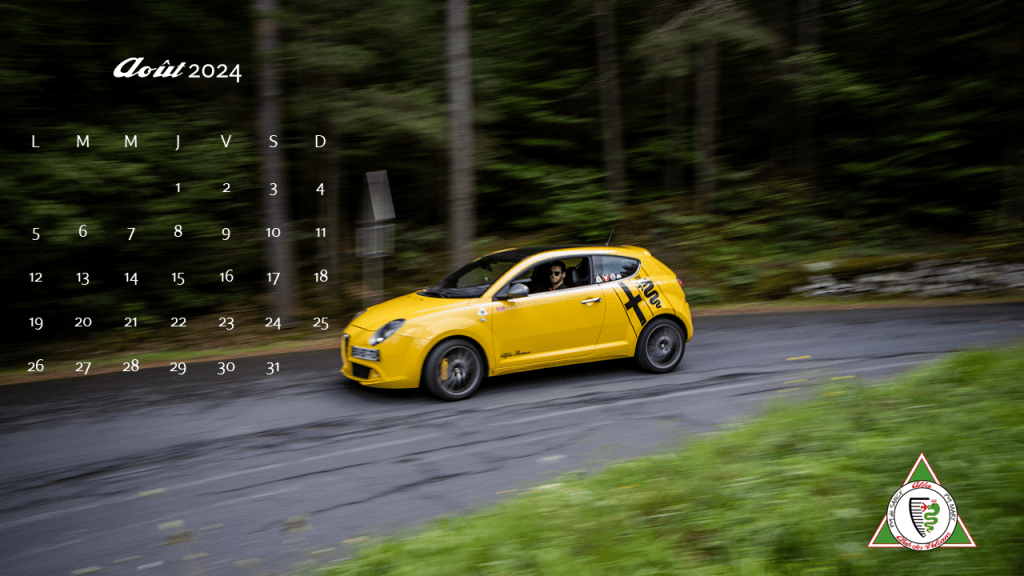1024x576 pixels.
Task: Click the "S" Saturday column header
Action: 273,142
